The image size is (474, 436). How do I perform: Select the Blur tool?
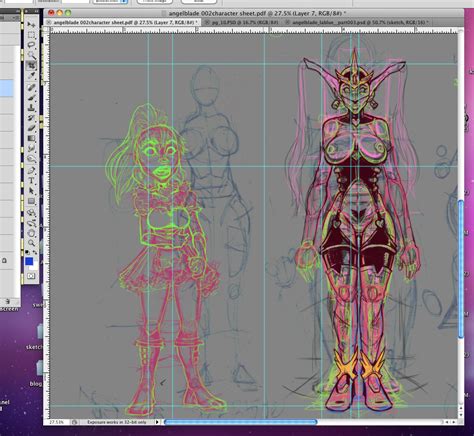pyautogui.click(x=31, y=148)
